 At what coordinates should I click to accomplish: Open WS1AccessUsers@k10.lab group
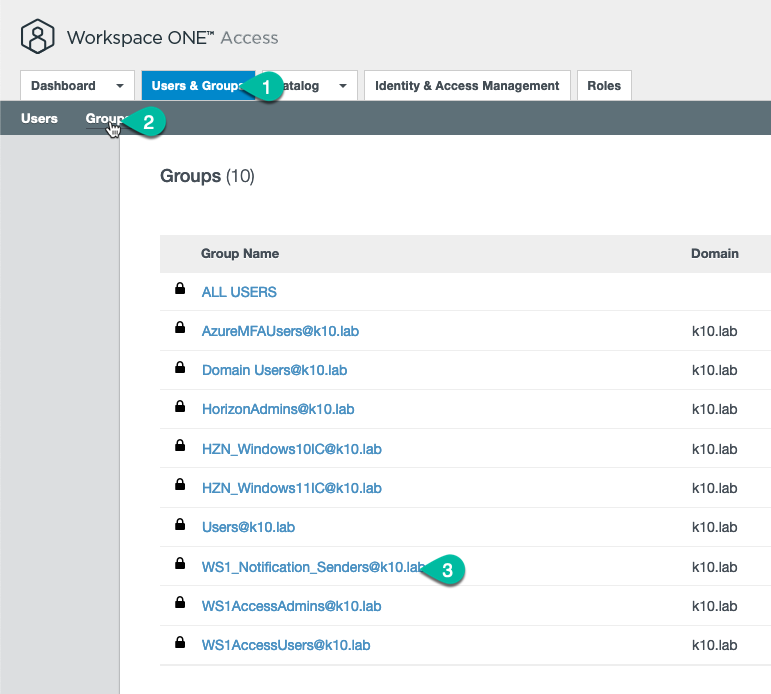(286, 645)
